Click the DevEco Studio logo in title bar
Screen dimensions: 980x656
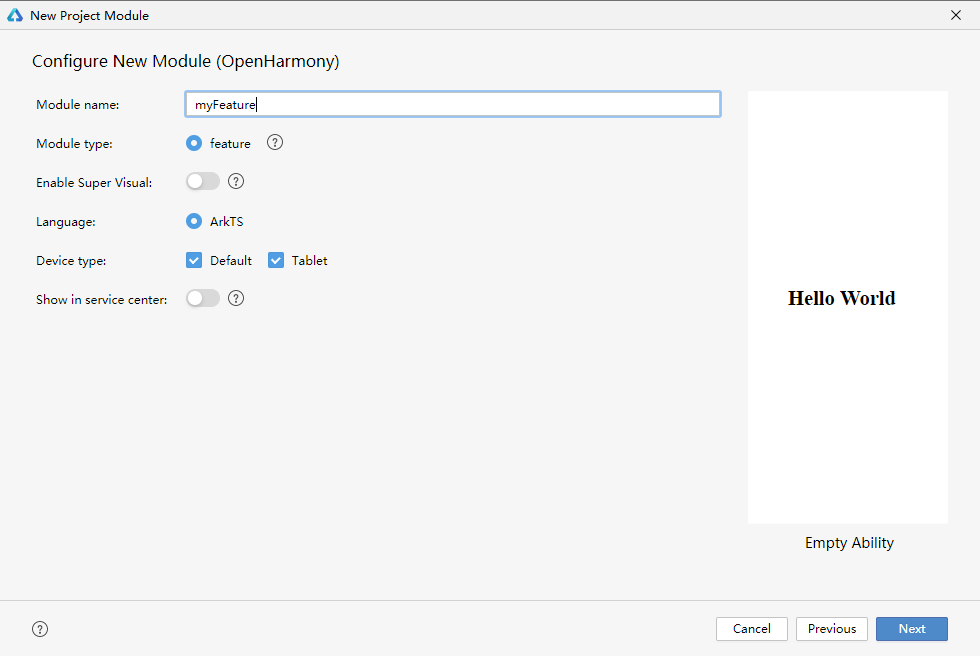[15, 16]
